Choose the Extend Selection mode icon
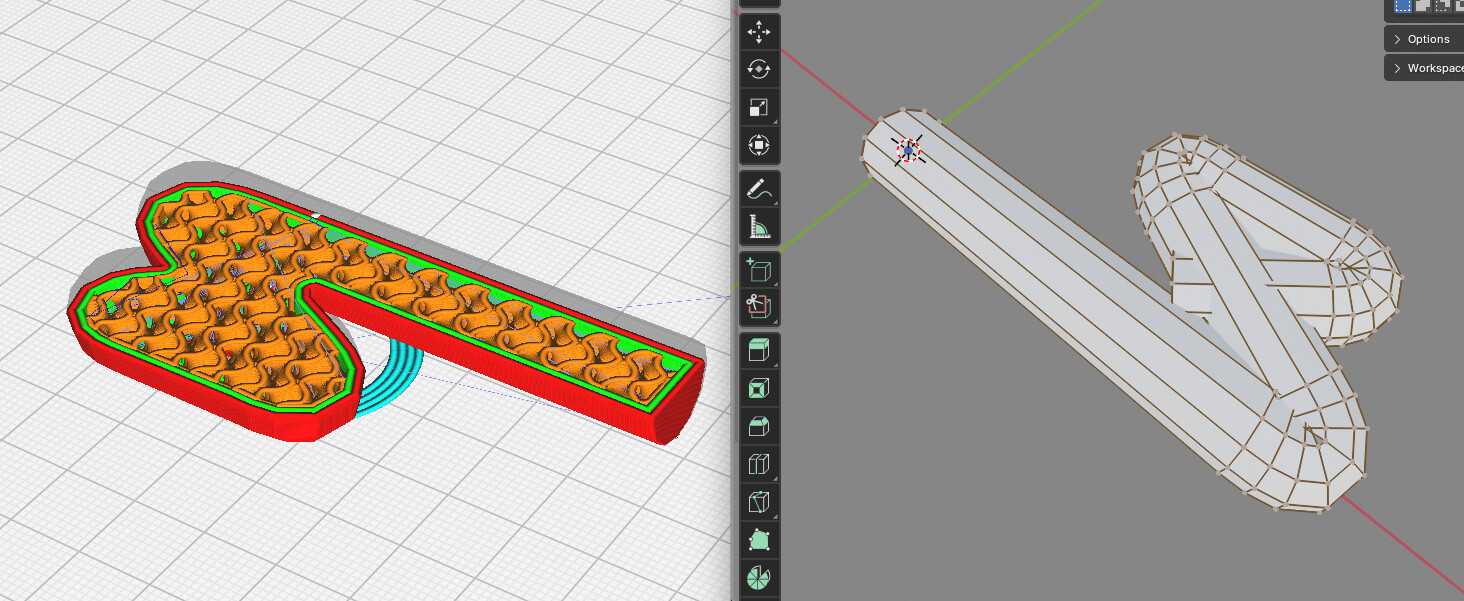This screenshot has width=1464, height=601. coord(1422,6)
